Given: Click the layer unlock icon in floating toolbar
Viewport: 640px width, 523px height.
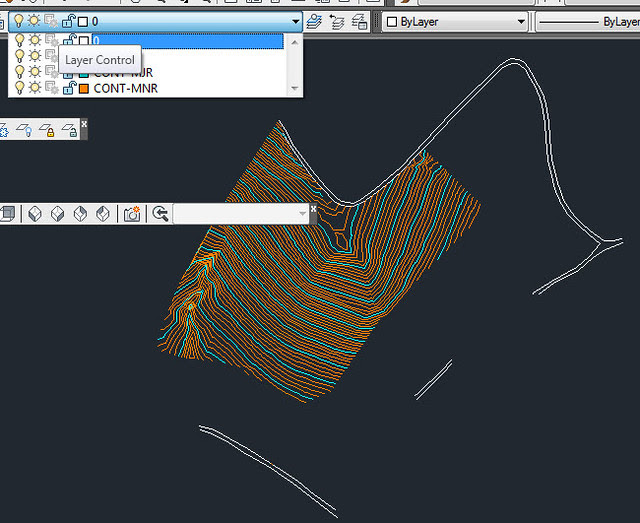Looking at the screenshot, I should 68,130.
